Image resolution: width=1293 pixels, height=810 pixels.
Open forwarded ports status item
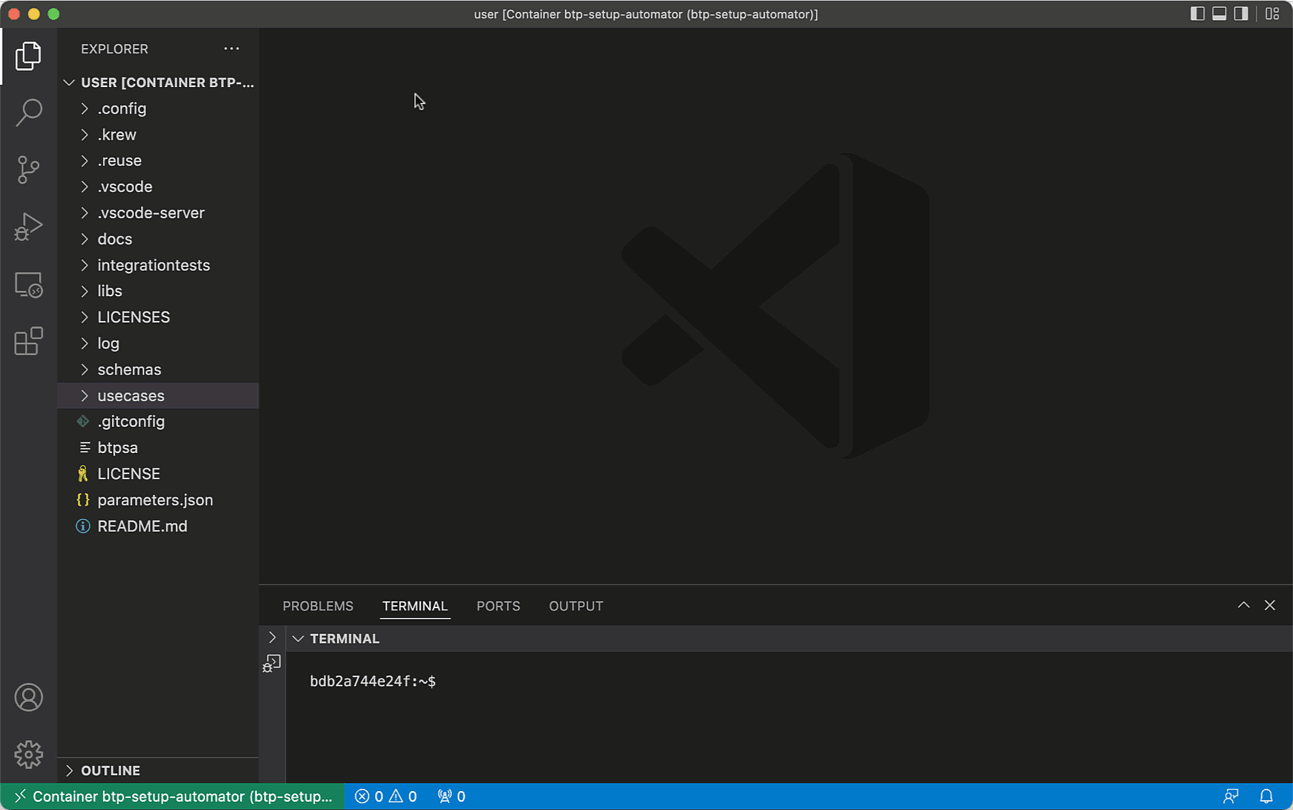[452, 797]
